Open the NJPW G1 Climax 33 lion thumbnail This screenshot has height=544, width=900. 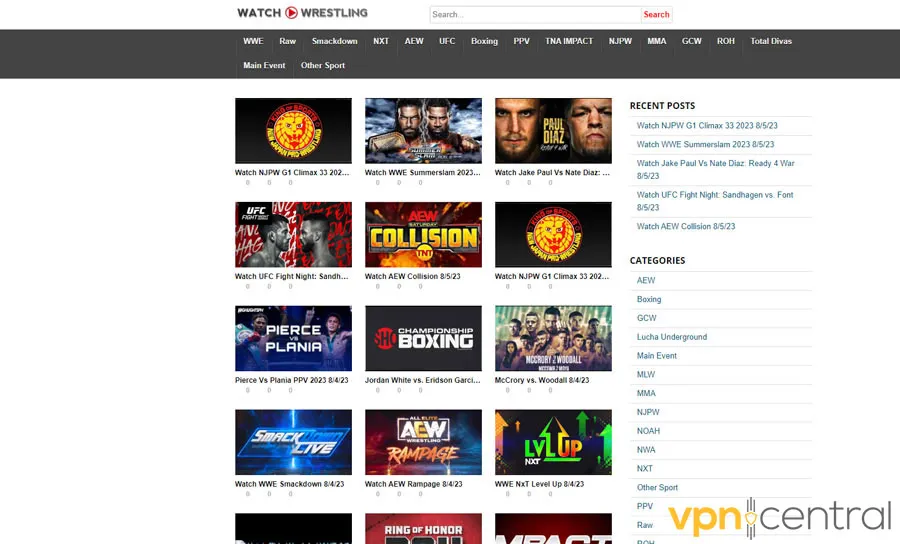tap(293, 130)
